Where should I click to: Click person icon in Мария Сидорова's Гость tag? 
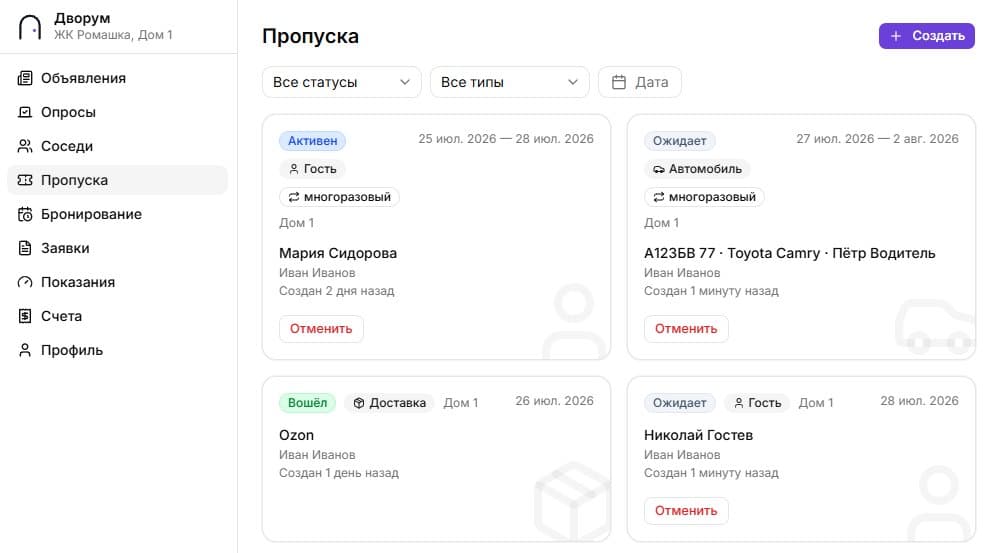tap(294, 169)
